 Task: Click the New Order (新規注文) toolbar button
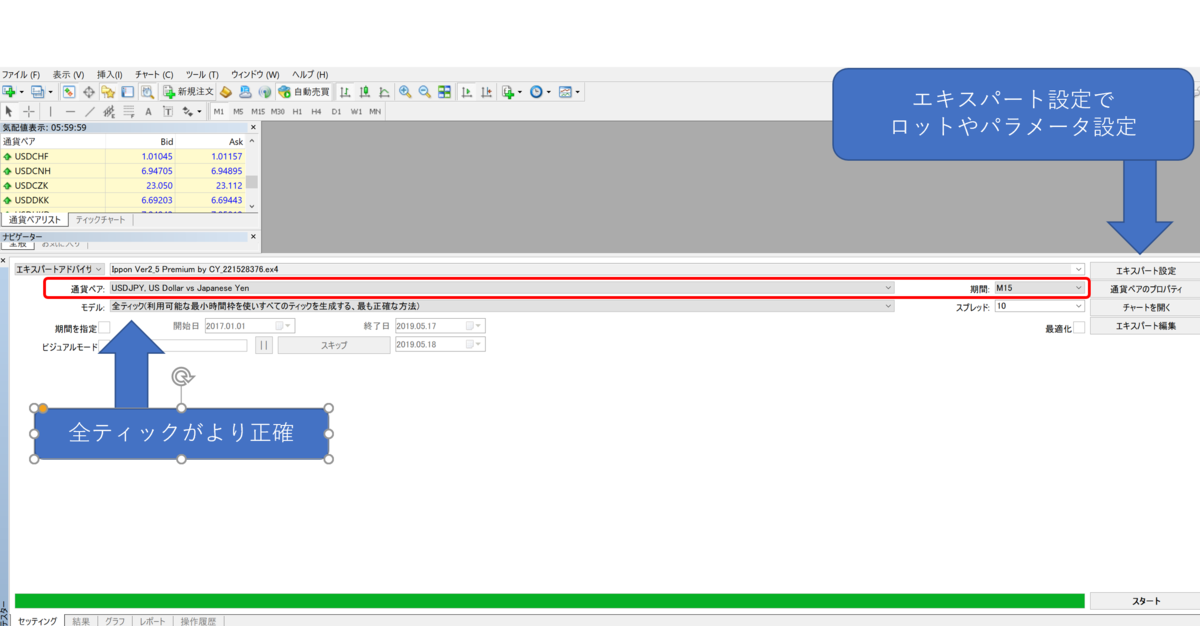click(188, 92)
